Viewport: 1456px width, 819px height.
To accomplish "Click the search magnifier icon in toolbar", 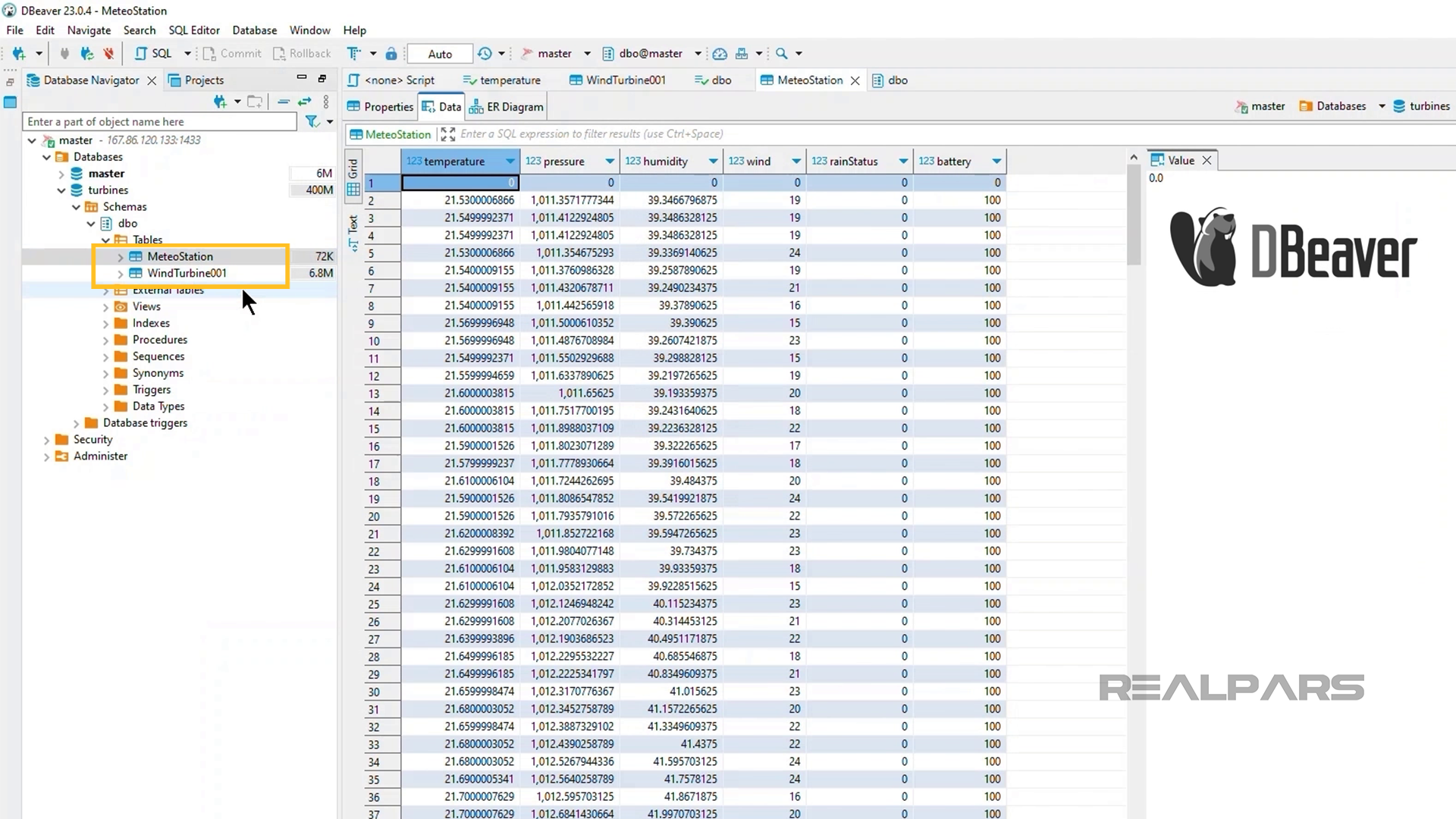I will click(782, 53).
